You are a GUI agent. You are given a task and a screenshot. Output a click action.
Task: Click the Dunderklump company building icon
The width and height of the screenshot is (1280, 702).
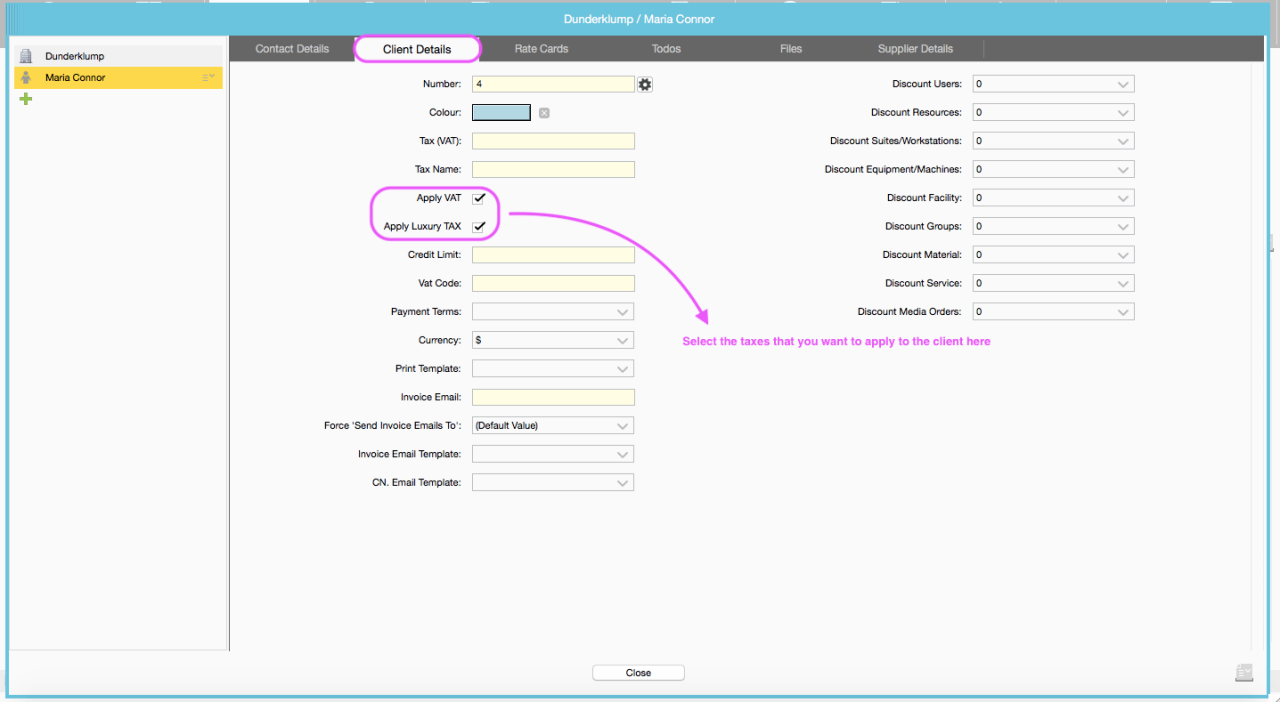tap(26, 57)
